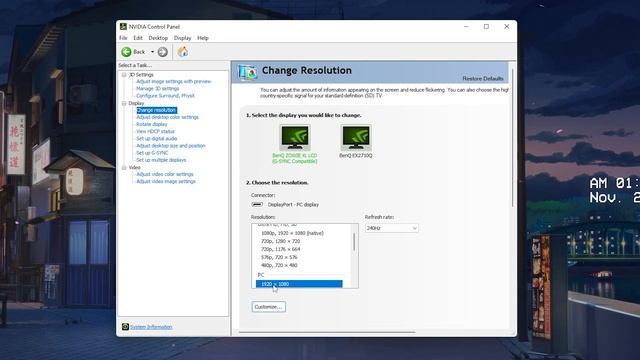Click the Customize... button
Viewport: 640px width, 360px height.
(x=269, y=307)
